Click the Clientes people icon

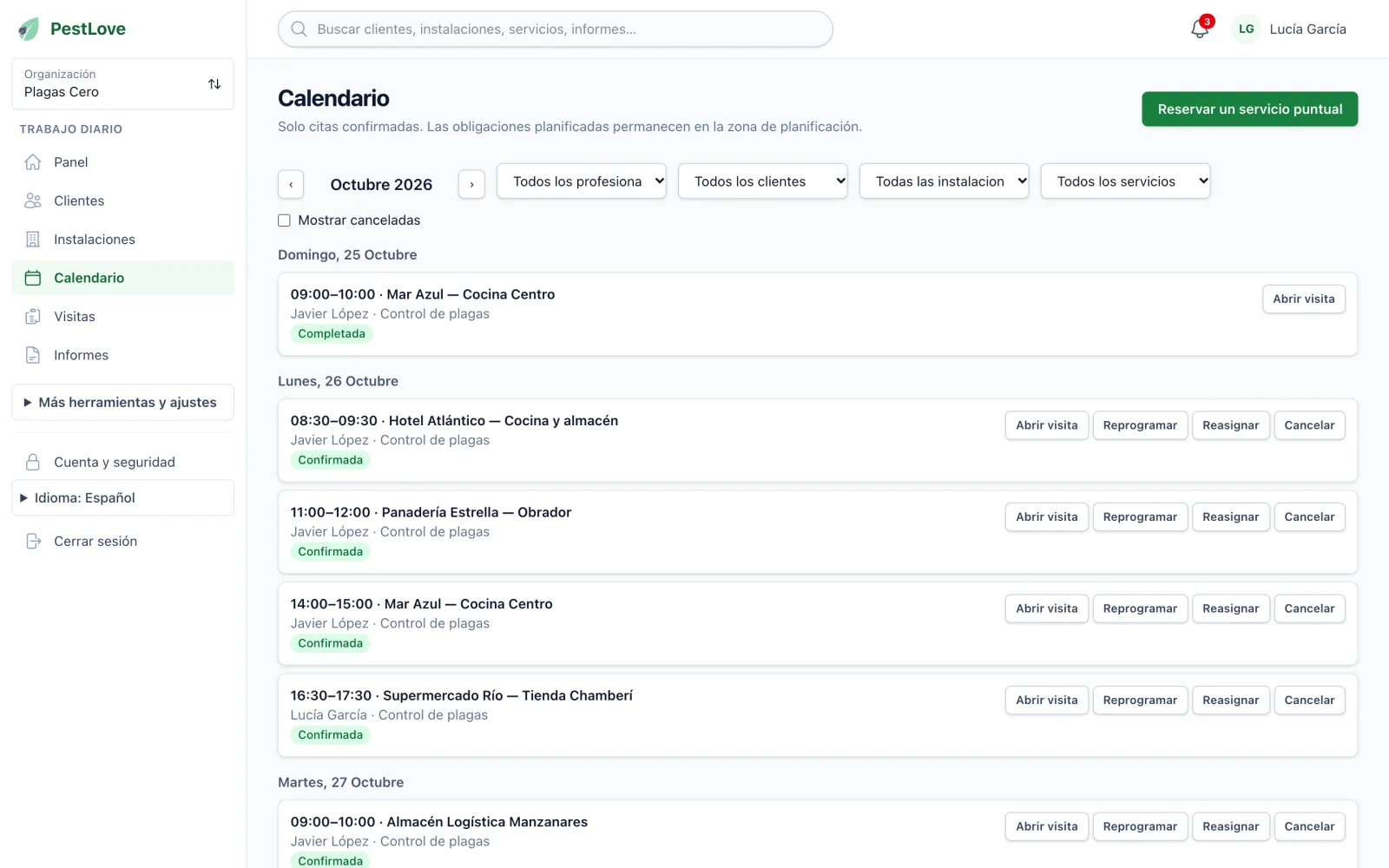click(x=33, y=201)
